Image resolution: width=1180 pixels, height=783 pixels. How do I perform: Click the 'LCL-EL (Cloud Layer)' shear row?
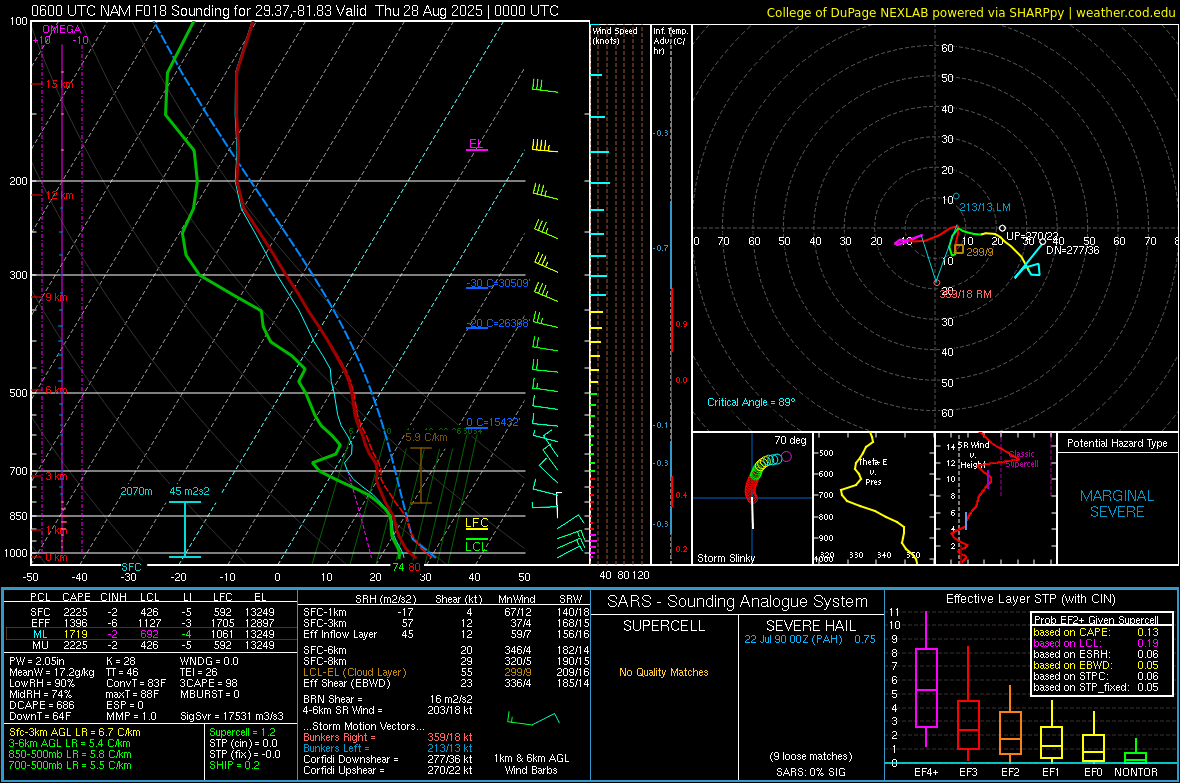[446, 672]
